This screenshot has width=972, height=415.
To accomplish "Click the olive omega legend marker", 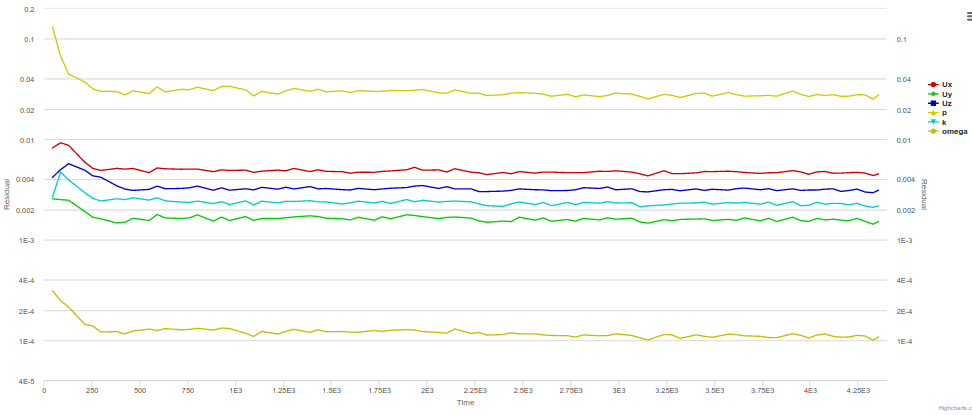I will 934,131.
